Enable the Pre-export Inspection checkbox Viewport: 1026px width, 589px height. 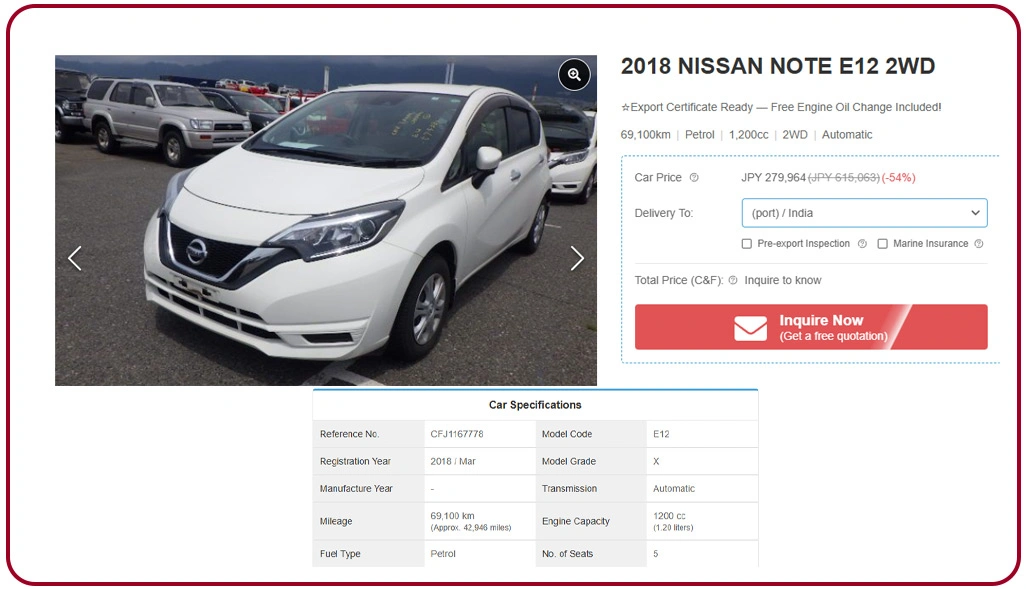tap(747, 243)
